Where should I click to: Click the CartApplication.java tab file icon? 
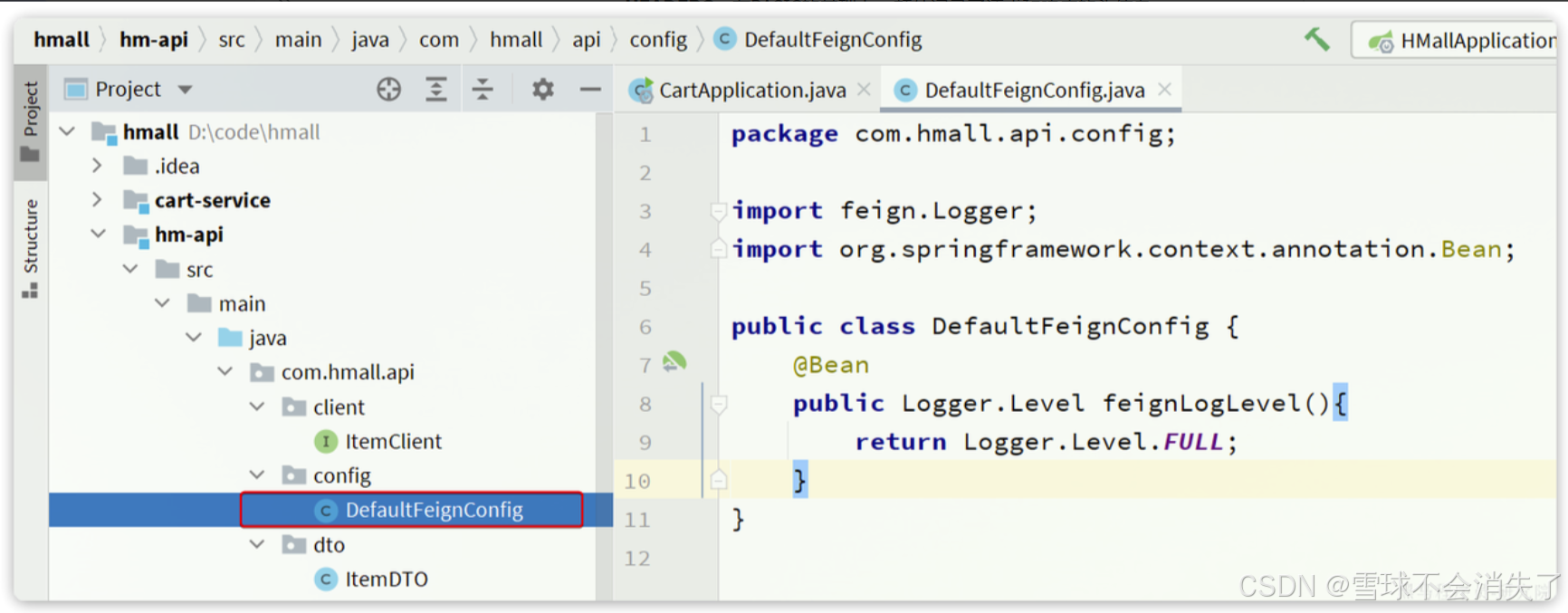[x=642, y=91]
